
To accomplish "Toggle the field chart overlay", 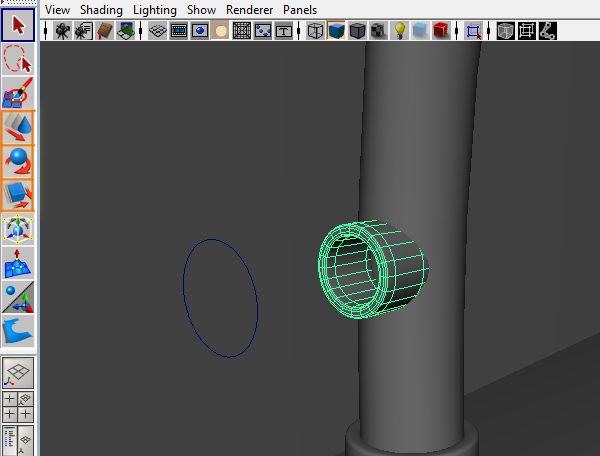I will point(242,31).
